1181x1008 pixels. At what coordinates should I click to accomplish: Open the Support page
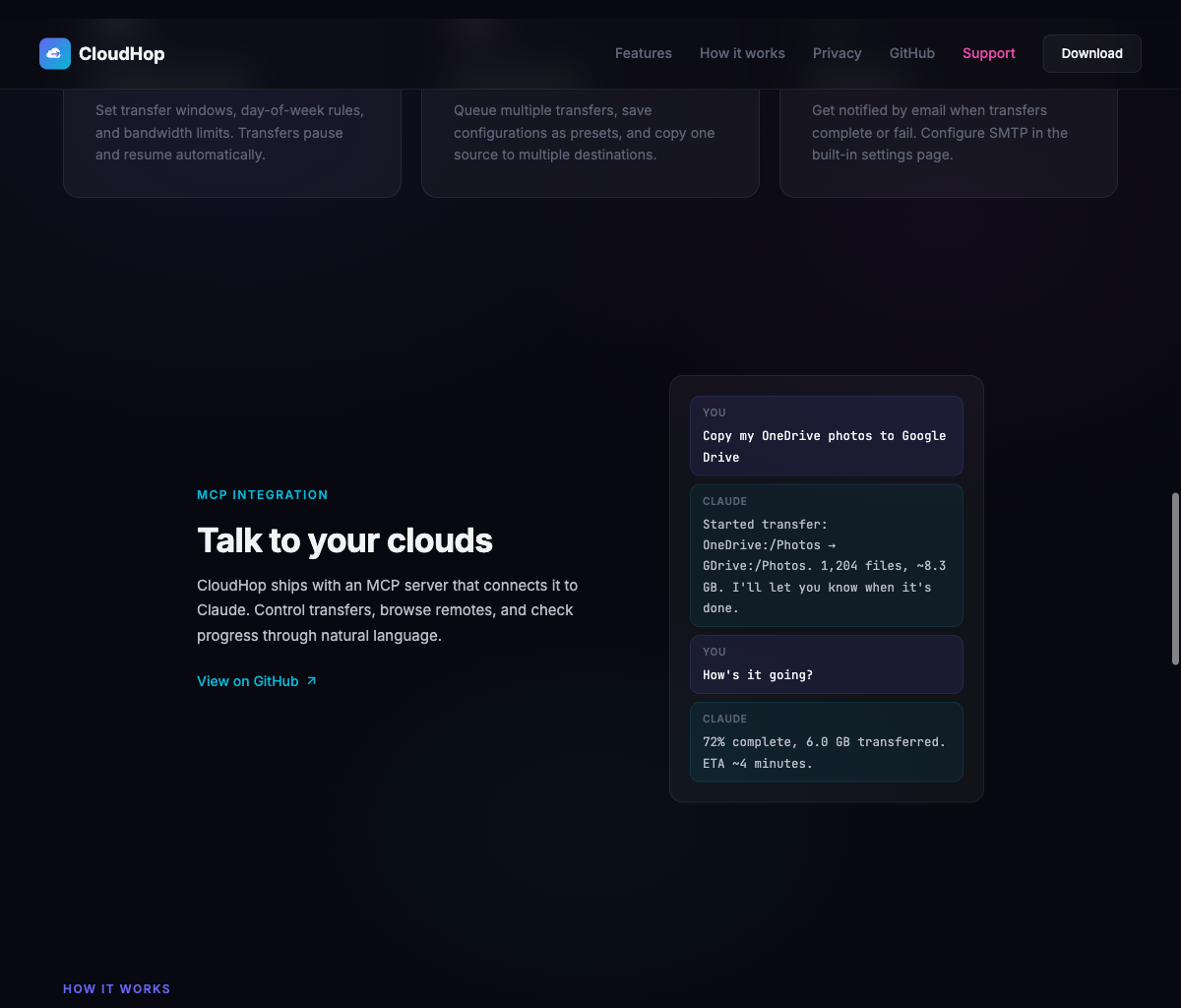[988, 53]
